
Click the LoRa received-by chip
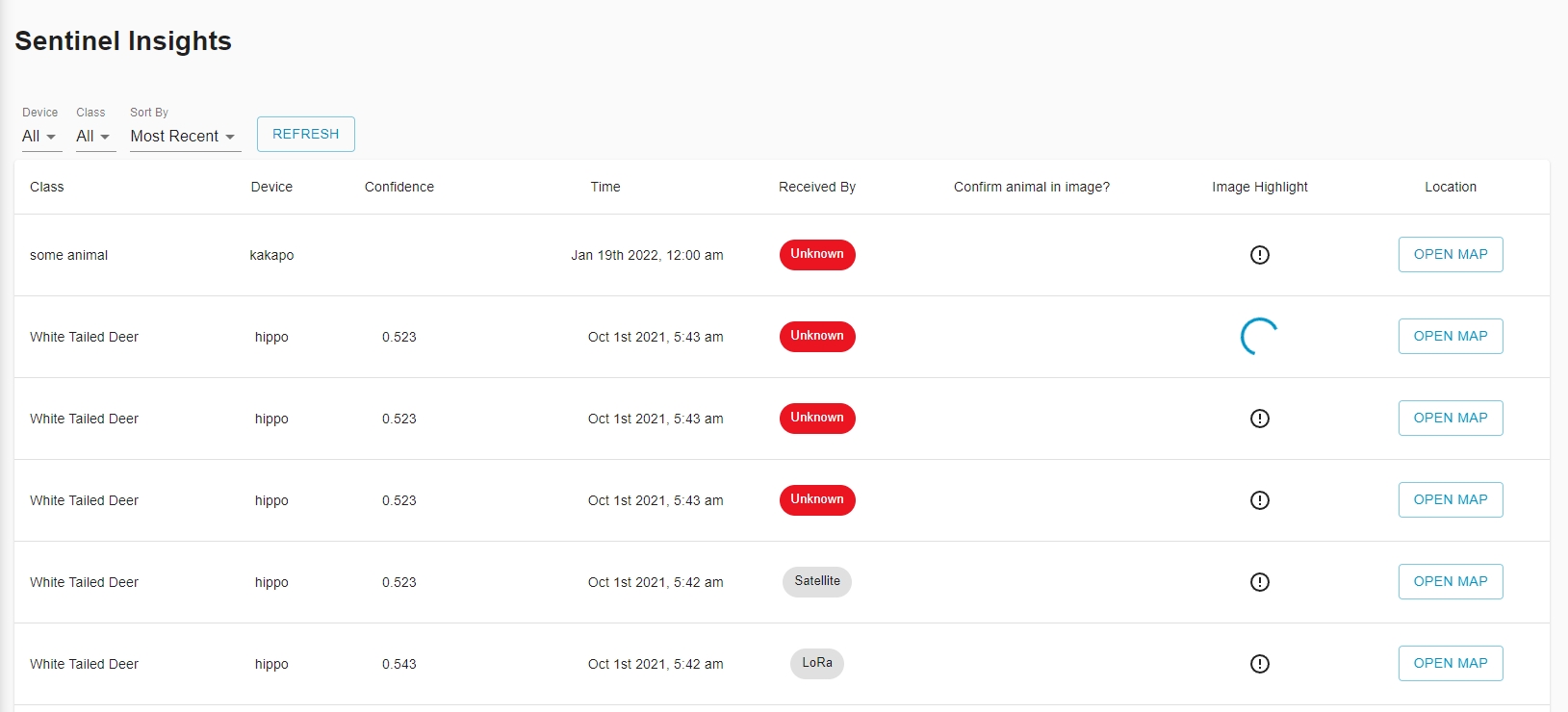point(816,663)
